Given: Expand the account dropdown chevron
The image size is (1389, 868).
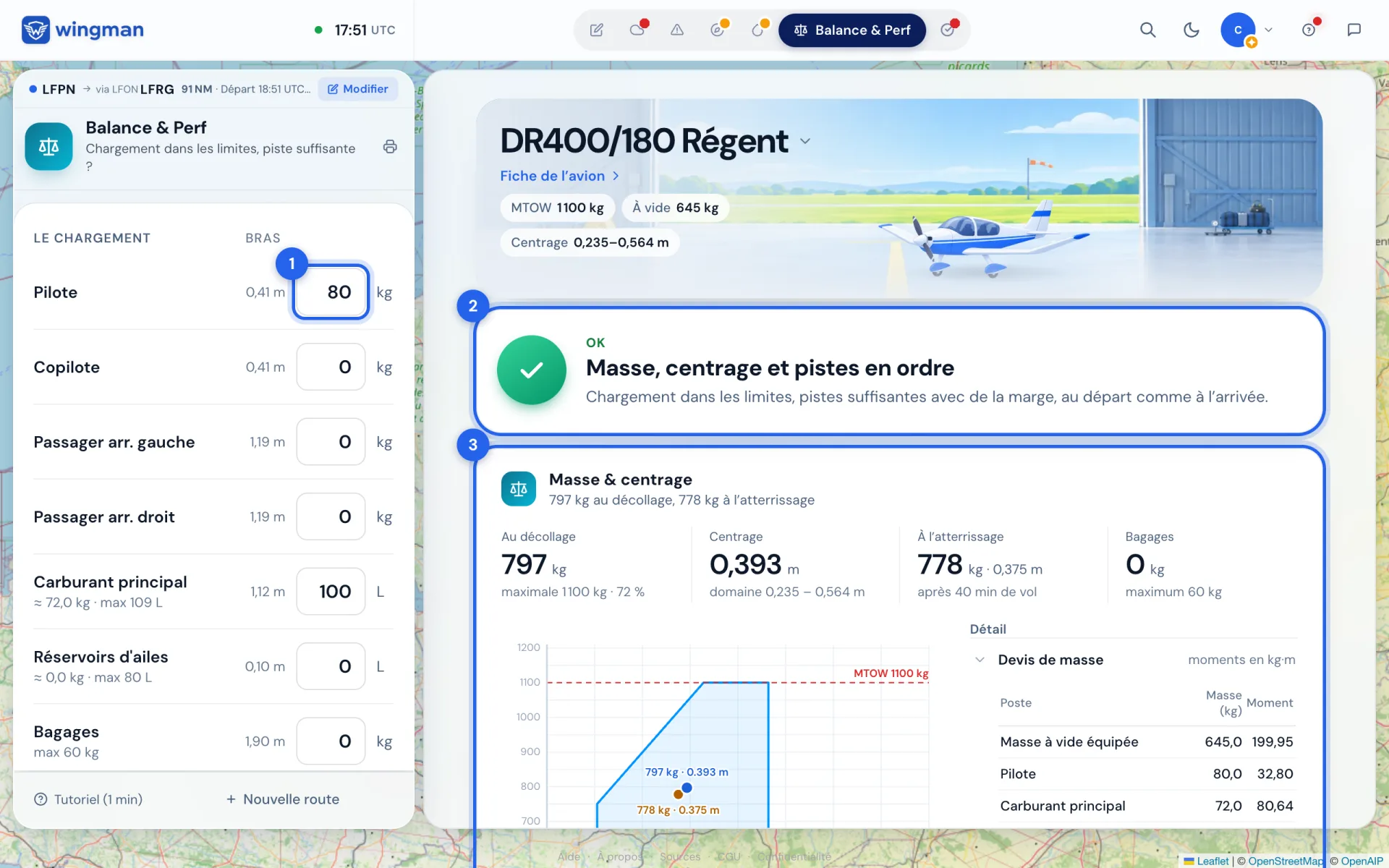Looking at the screenshot, I should pos(1268,30).
